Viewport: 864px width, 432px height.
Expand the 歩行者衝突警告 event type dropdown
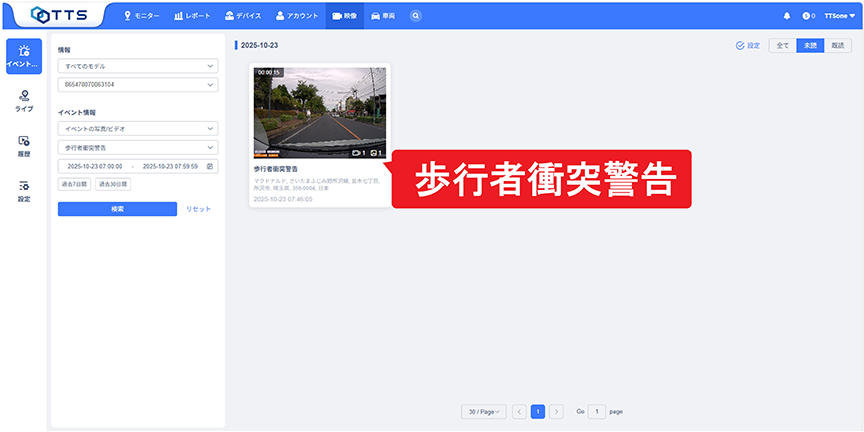(137, 147)
